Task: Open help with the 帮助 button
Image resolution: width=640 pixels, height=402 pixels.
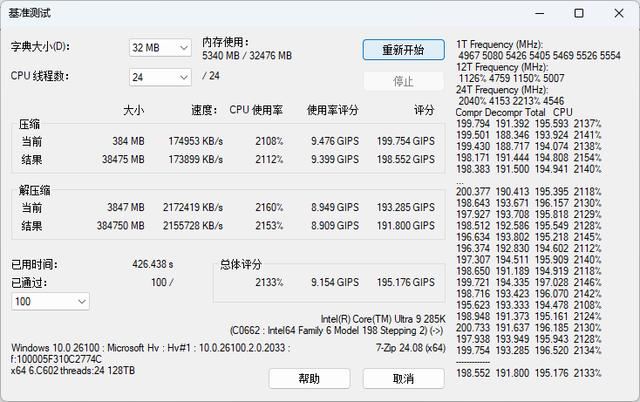Action: (309, 379)
